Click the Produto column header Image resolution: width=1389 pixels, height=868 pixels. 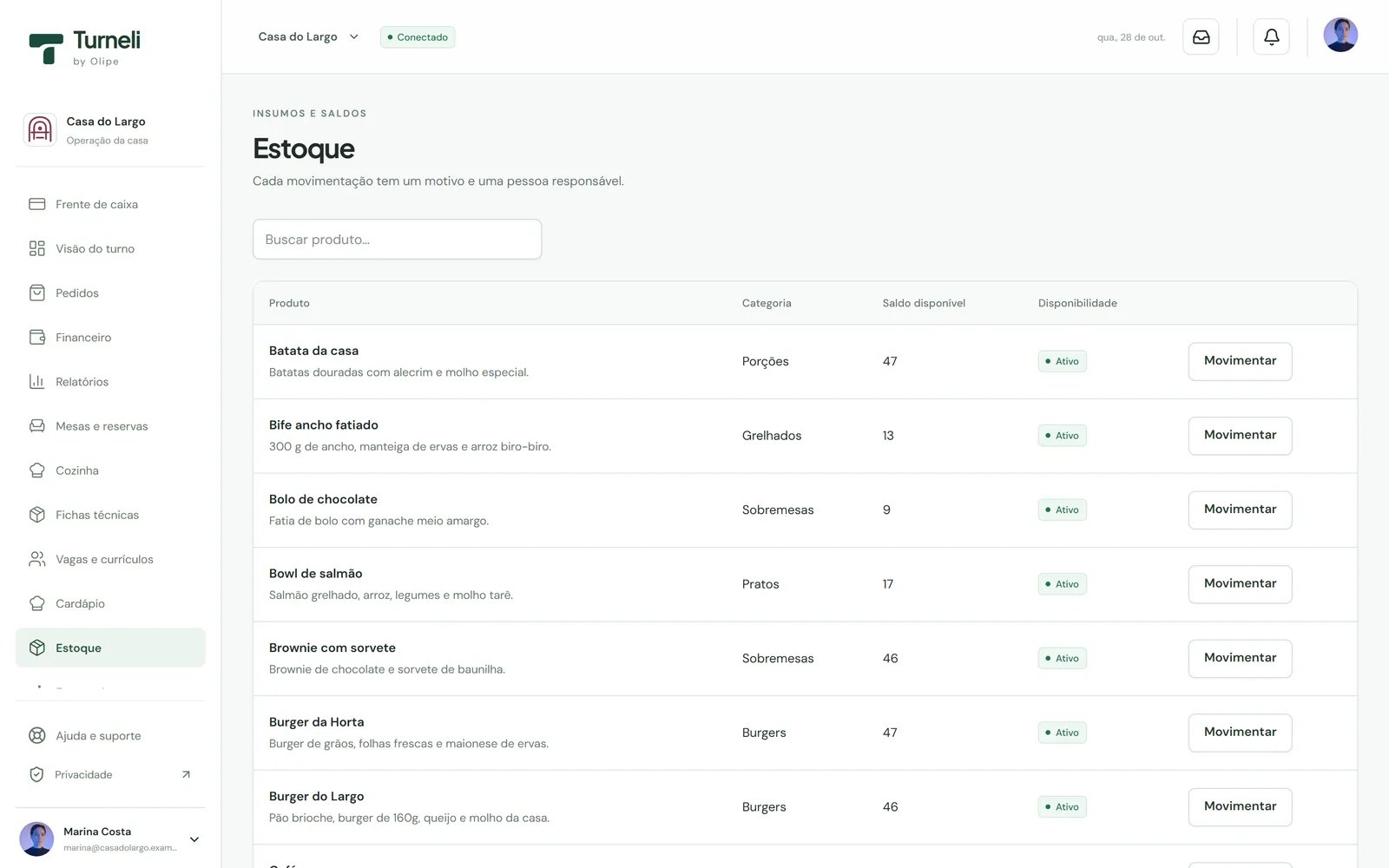coord(289,303)
